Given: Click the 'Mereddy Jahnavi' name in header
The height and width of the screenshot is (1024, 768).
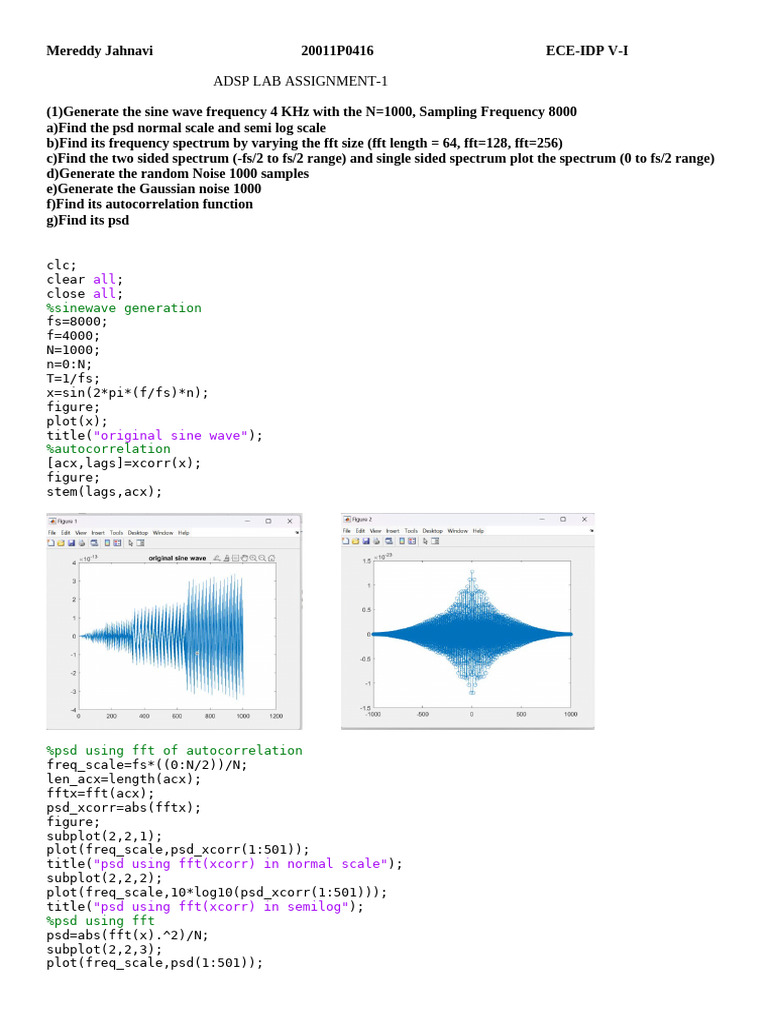Looking at the screenshot, I should click(x=99, y=50).
